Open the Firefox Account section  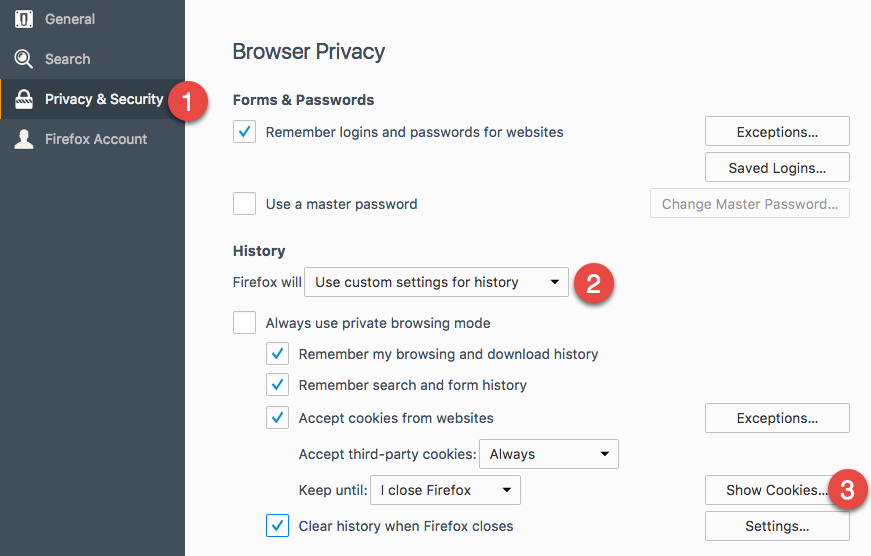coord(95,139)
